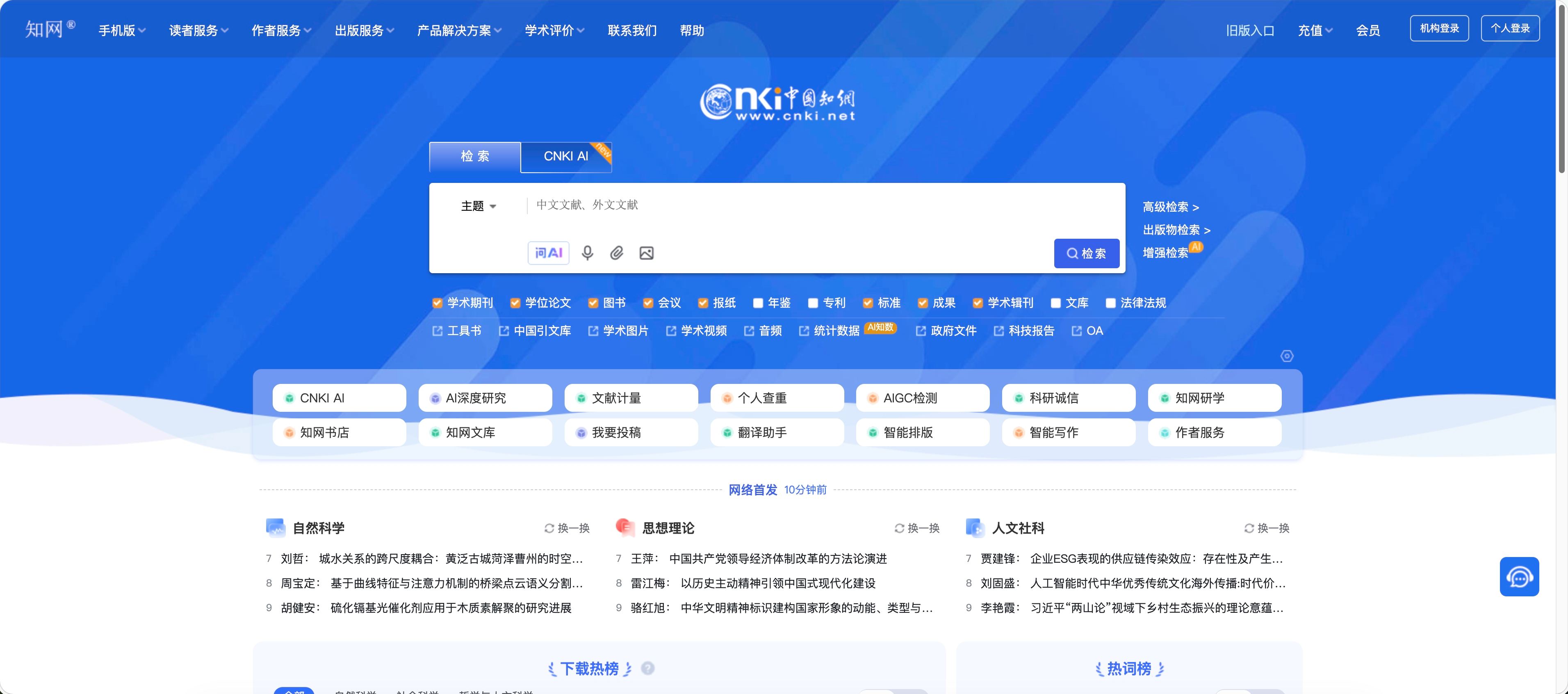Open the OA external link

(1088, 331)
